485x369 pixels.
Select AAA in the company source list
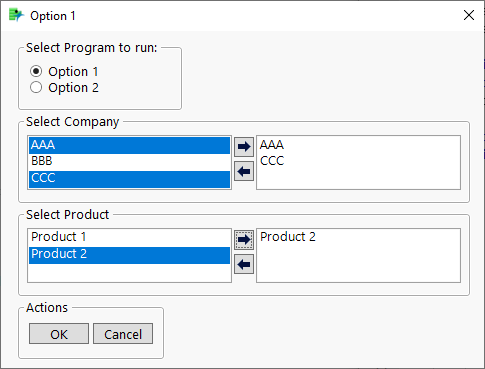[x=129, y=145]
